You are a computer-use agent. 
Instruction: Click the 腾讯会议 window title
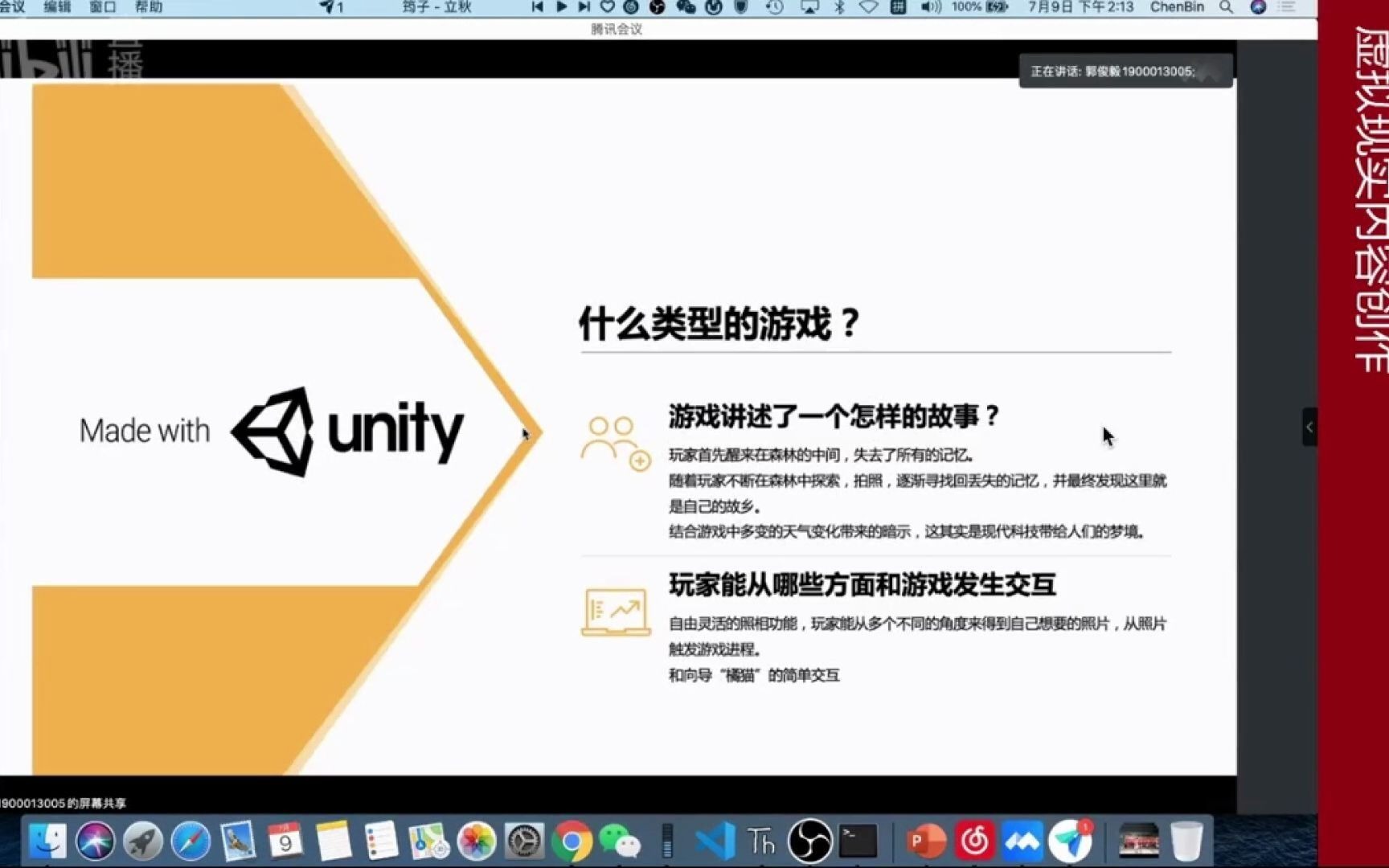617,29
